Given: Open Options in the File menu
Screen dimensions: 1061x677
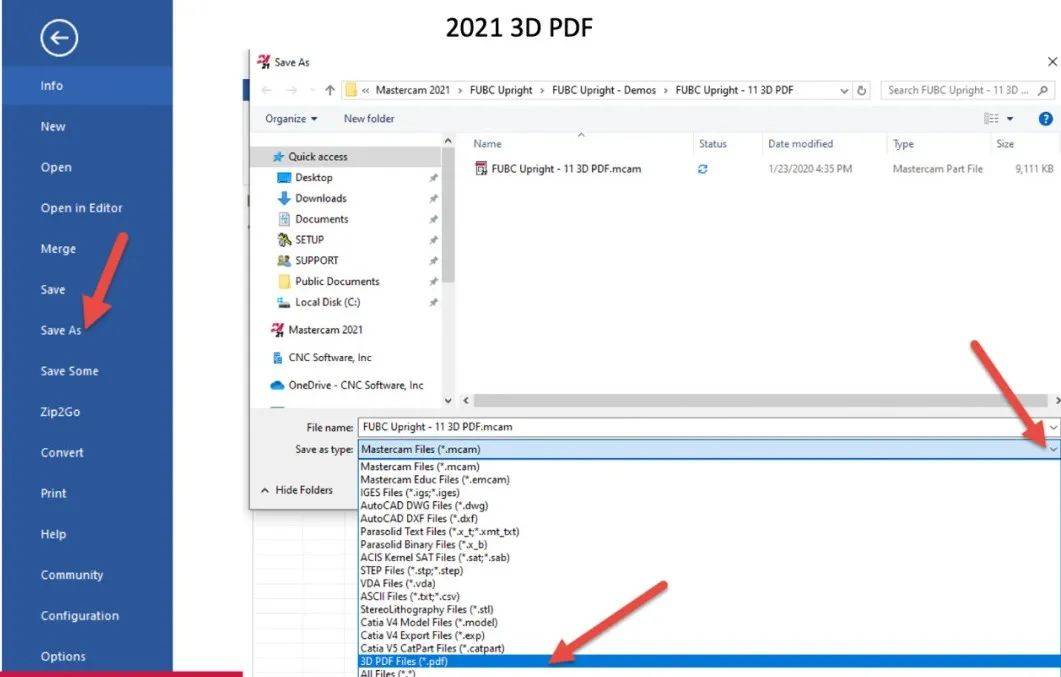Looking at the screenshot, I should [63, 656].
